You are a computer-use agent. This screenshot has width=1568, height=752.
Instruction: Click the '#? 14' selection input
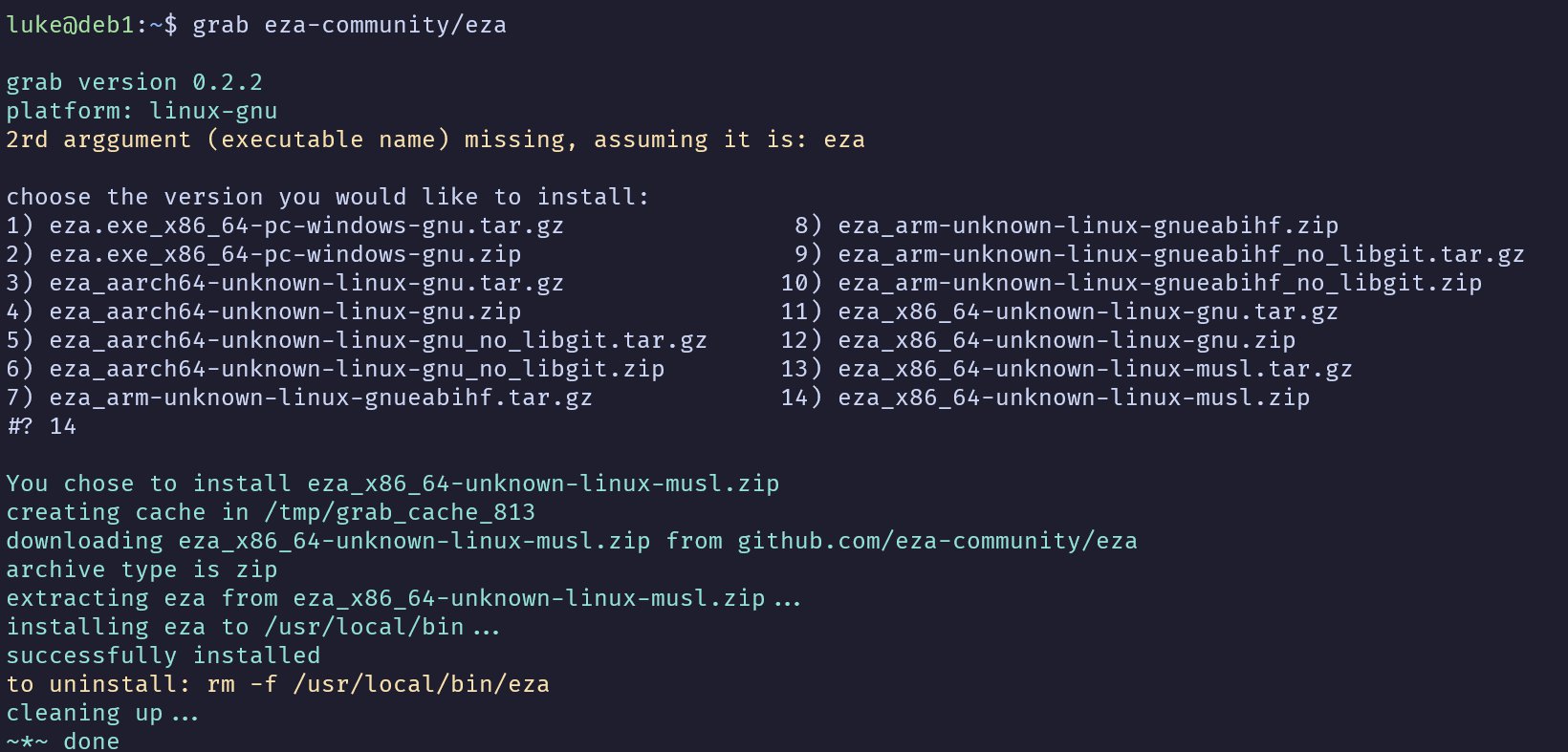coord(41,426)
